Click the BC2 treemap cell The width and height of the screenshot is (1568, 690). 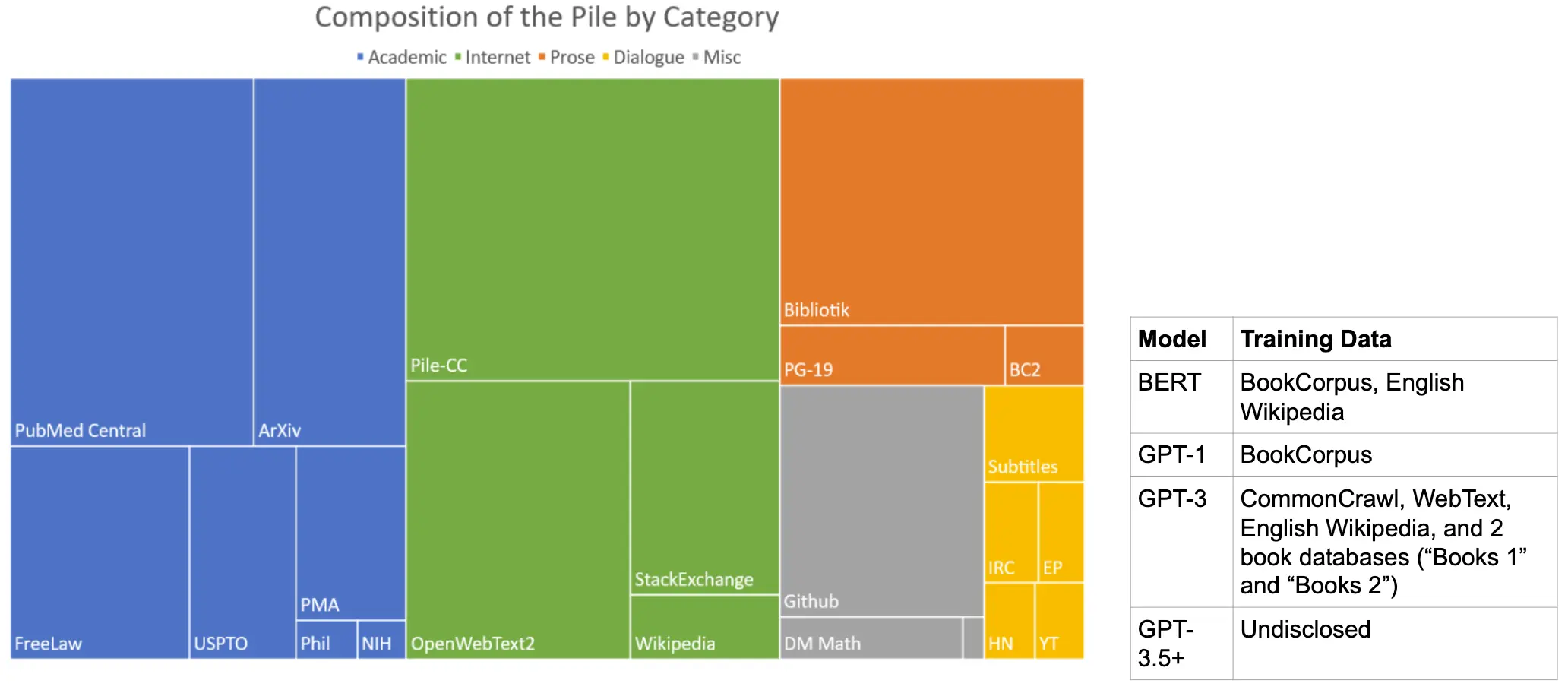(x=1045, y=356)
